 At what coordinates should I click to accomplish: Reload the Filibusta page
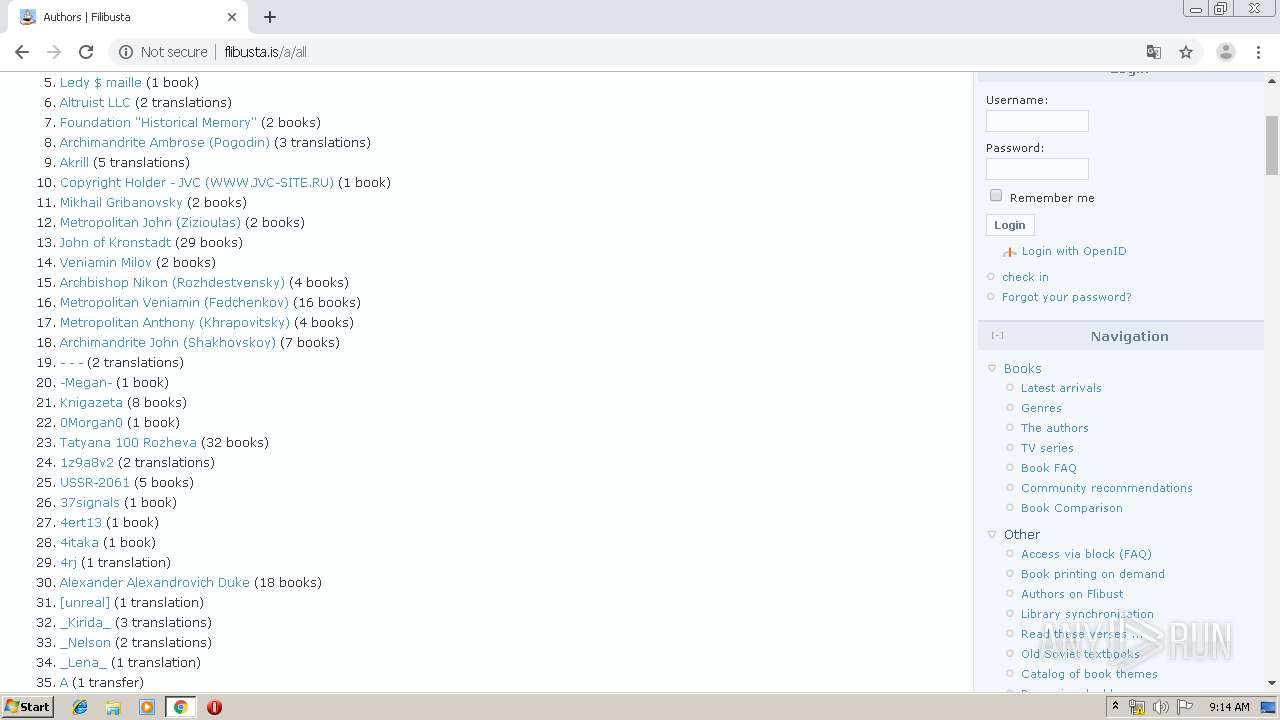tap(86, 52)
